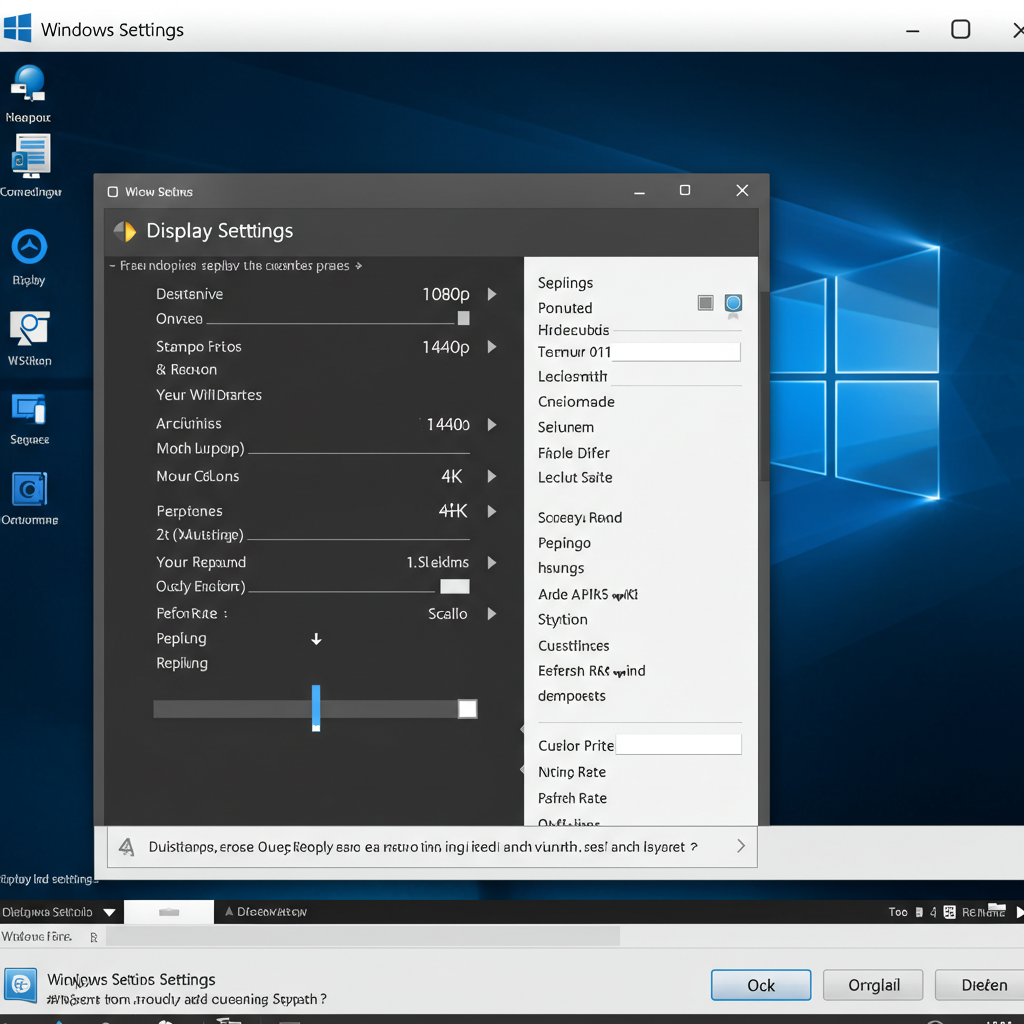Image resolution: width=1024 pixels, height=1024 pixels.
Task: Click the Display Settings header icon
Action: pos(125,231)
